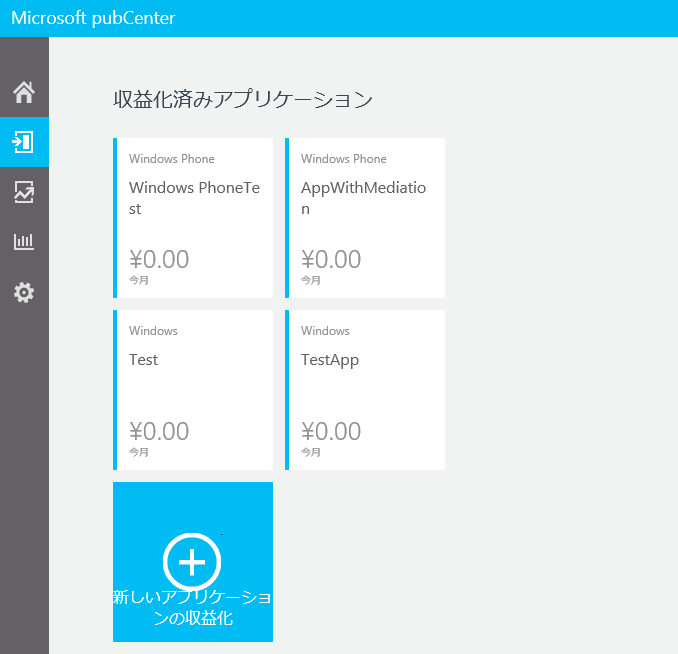Click 今月 on the AppWithMediation tile
This screenshot has height=654, width=678.
311,280
